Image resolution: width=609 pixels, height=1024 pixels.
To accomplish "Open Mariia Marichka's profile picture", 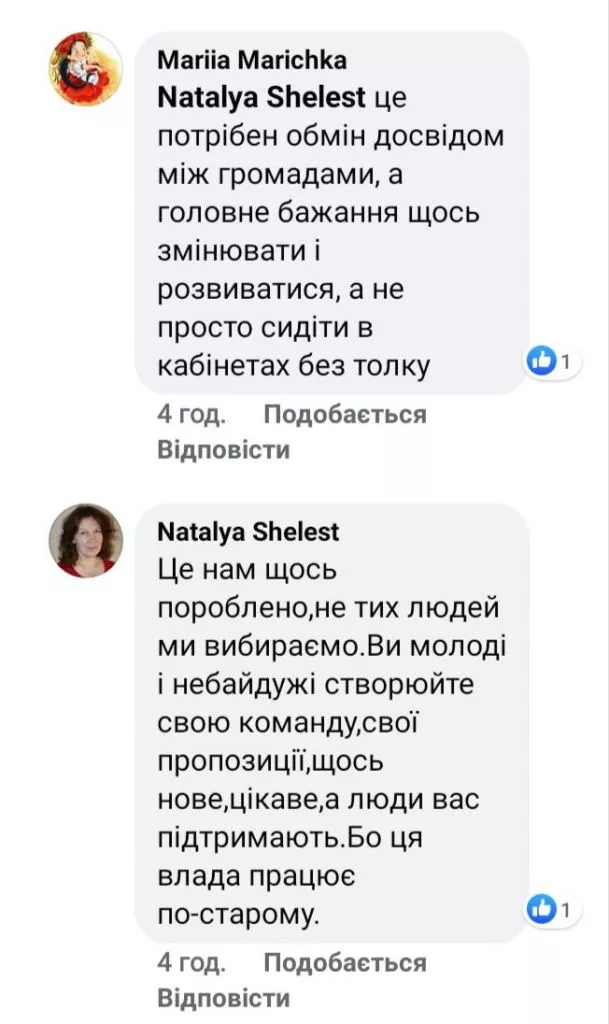I will 86,68.
